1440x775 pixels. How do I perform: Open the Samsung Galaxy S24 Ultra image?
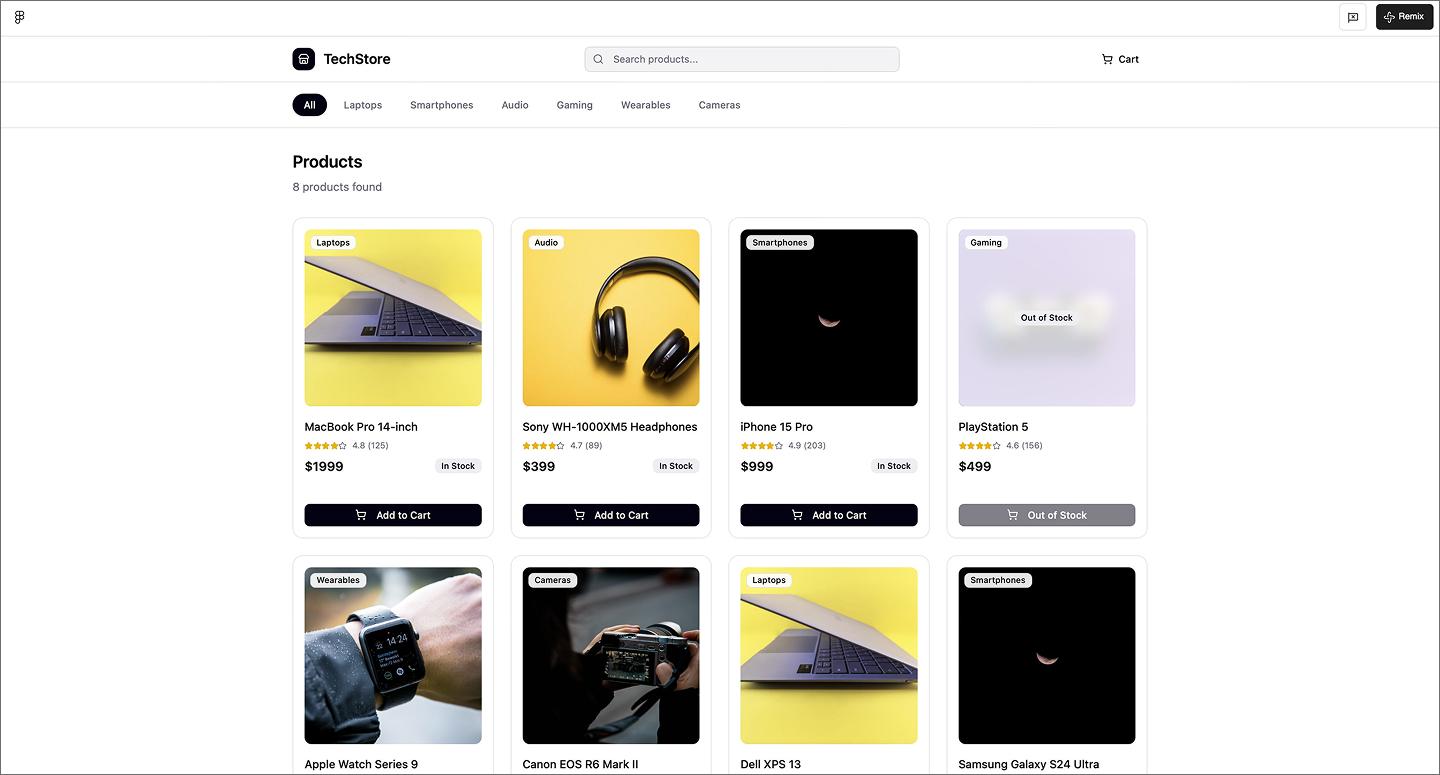[1047, 656]
